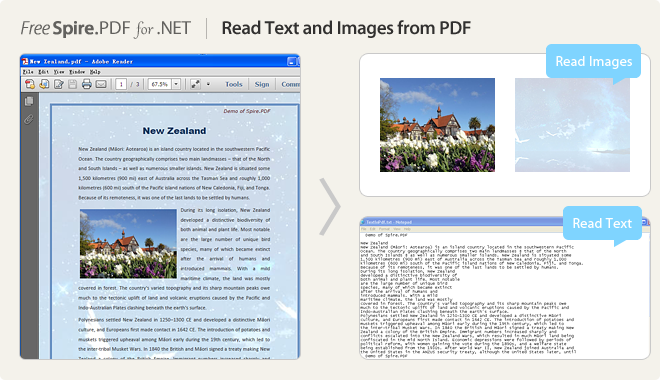Image resolution: width=660 pixels, height=380 pixels.
Task: Expand the small arrow beside Read Mode
Action: [208, 84]
